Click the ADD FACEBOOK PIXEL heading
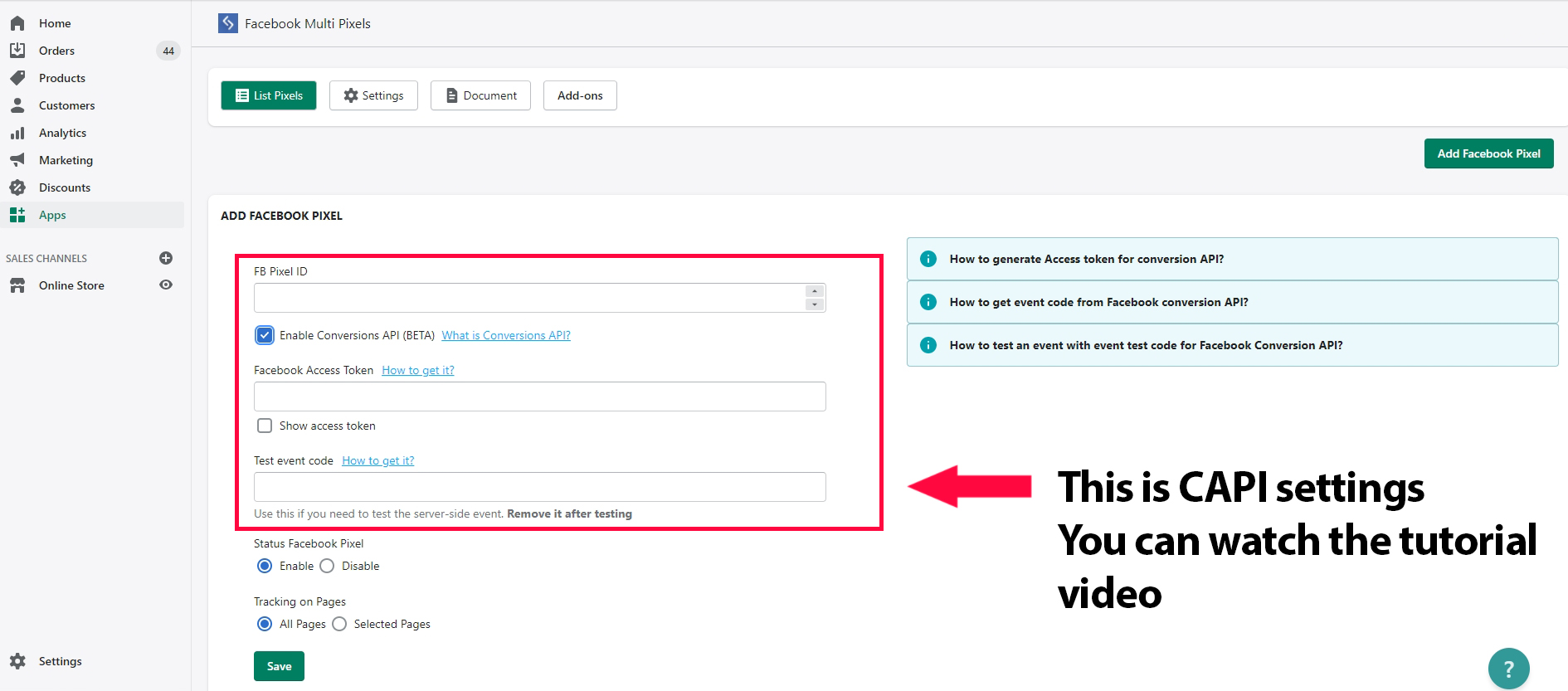Viewport: 1568px width, 691px height. click(281, 216)
